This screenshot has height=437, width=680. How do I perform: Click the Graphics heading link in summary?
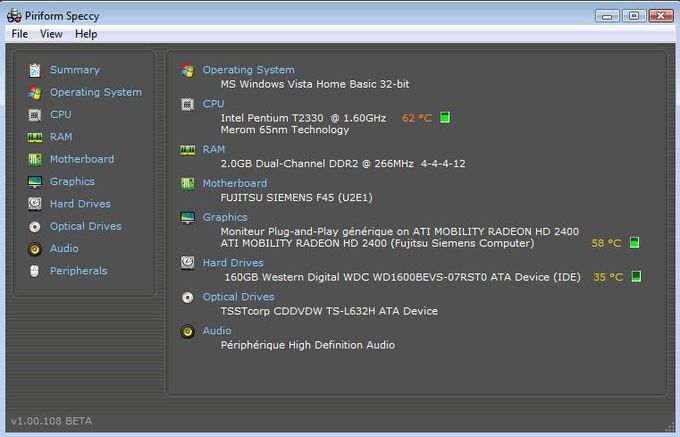click(x=225, y=217)
